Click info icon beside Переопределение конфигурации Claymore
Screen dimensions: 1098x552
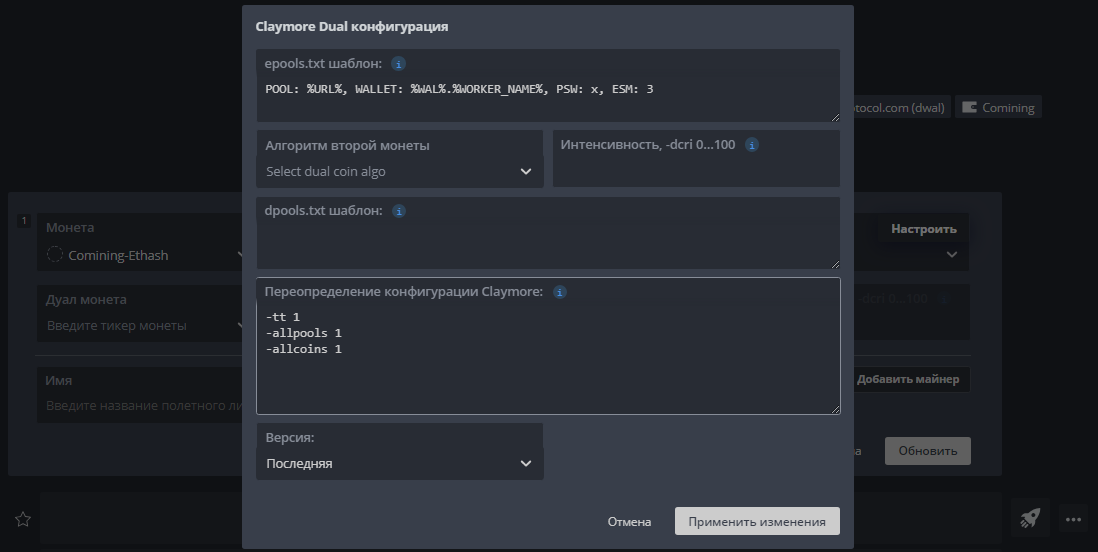coord(560,292)
